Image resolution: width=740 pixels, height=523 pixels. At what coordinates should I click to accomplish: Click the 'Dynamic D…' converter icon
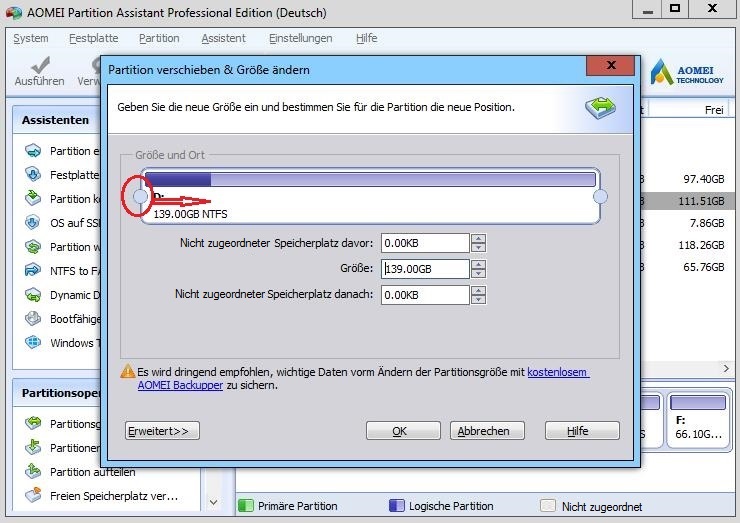coord(33,295)
